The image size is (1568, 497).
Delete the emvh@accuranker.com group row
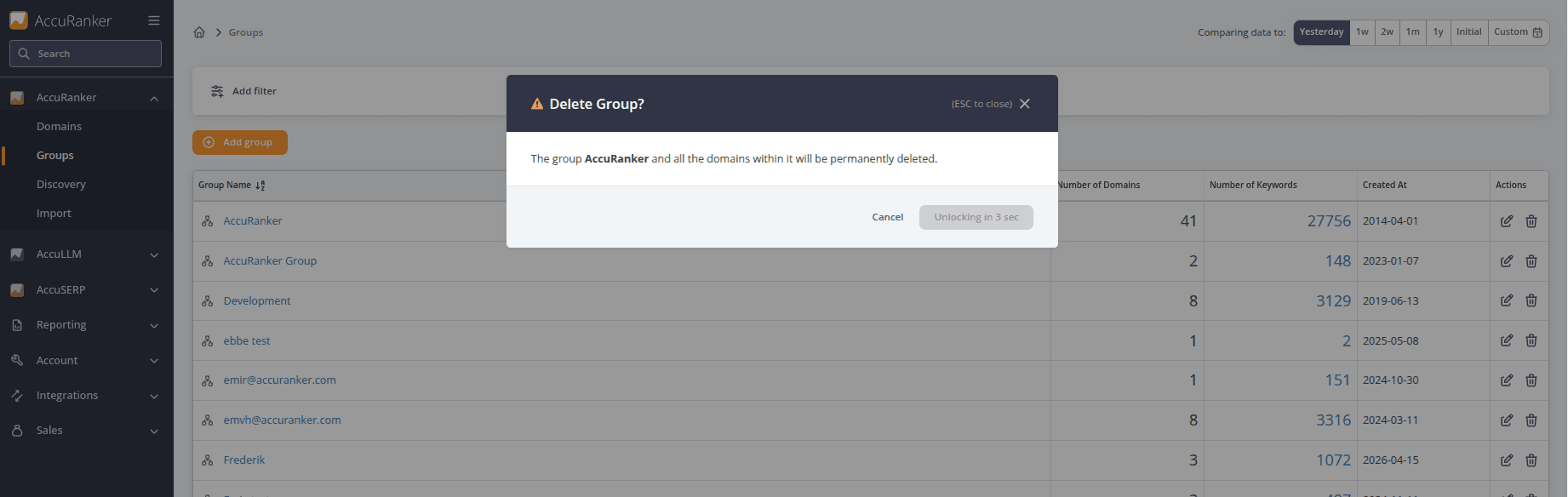tap(1531, 420)
